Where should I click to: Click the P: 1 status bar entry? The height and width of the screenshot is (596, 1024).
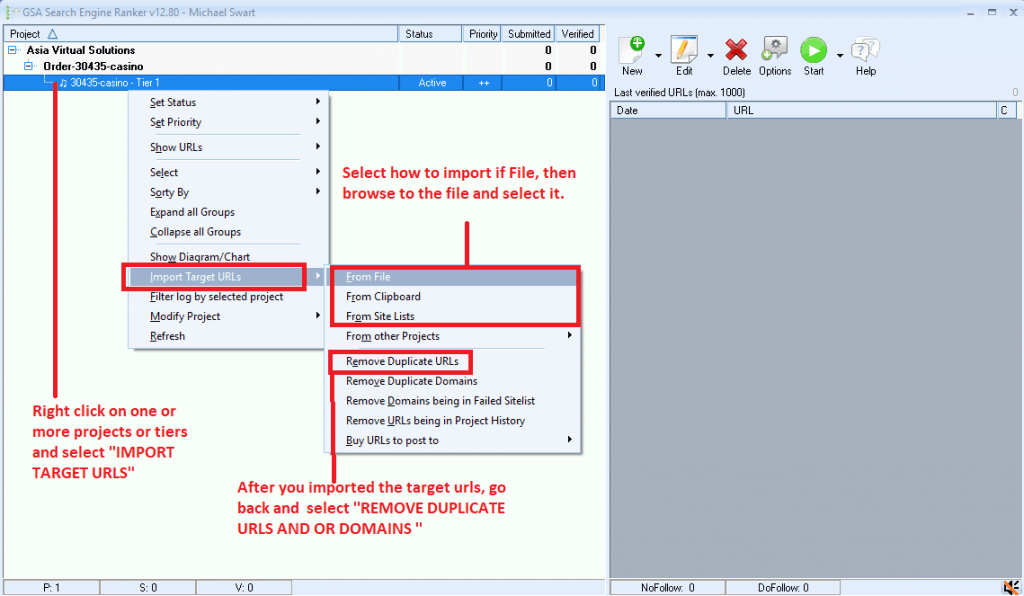pyautogui.click(x=52, y=588)
